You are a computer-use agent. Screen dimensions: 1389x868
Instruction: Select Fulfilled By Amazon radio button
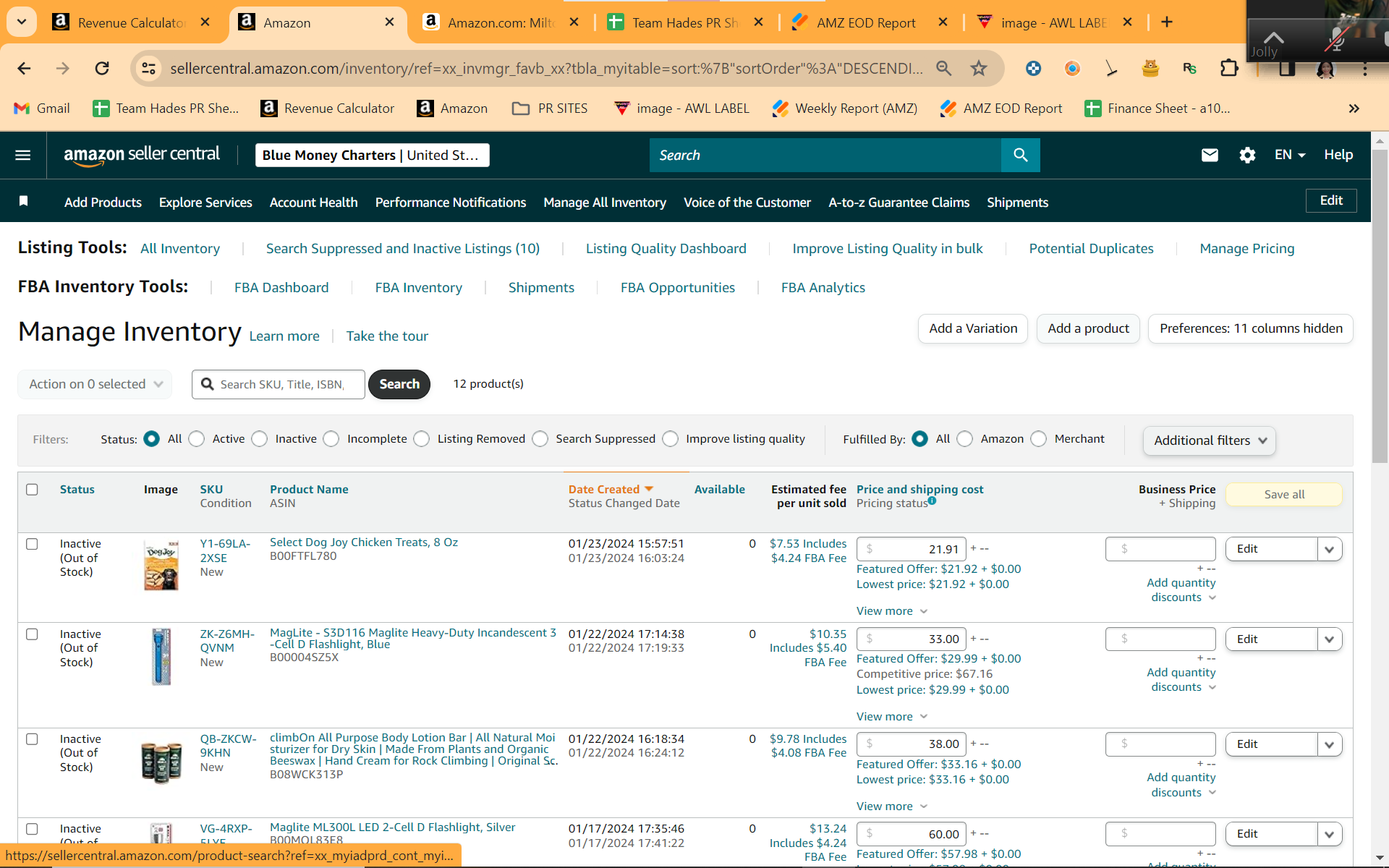pyautogui.click(x=965, y=439)
